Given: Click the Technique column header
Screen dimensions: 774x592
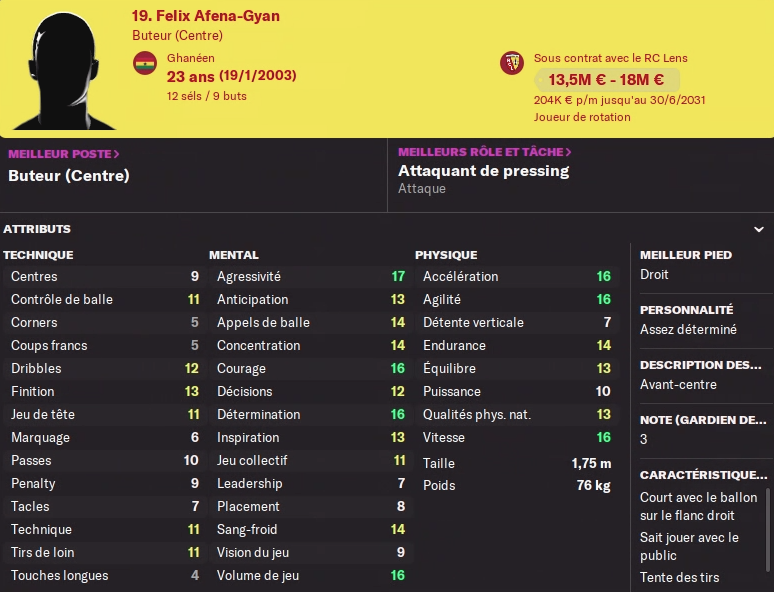Looking at the screenshot, I should coord(38,255).
